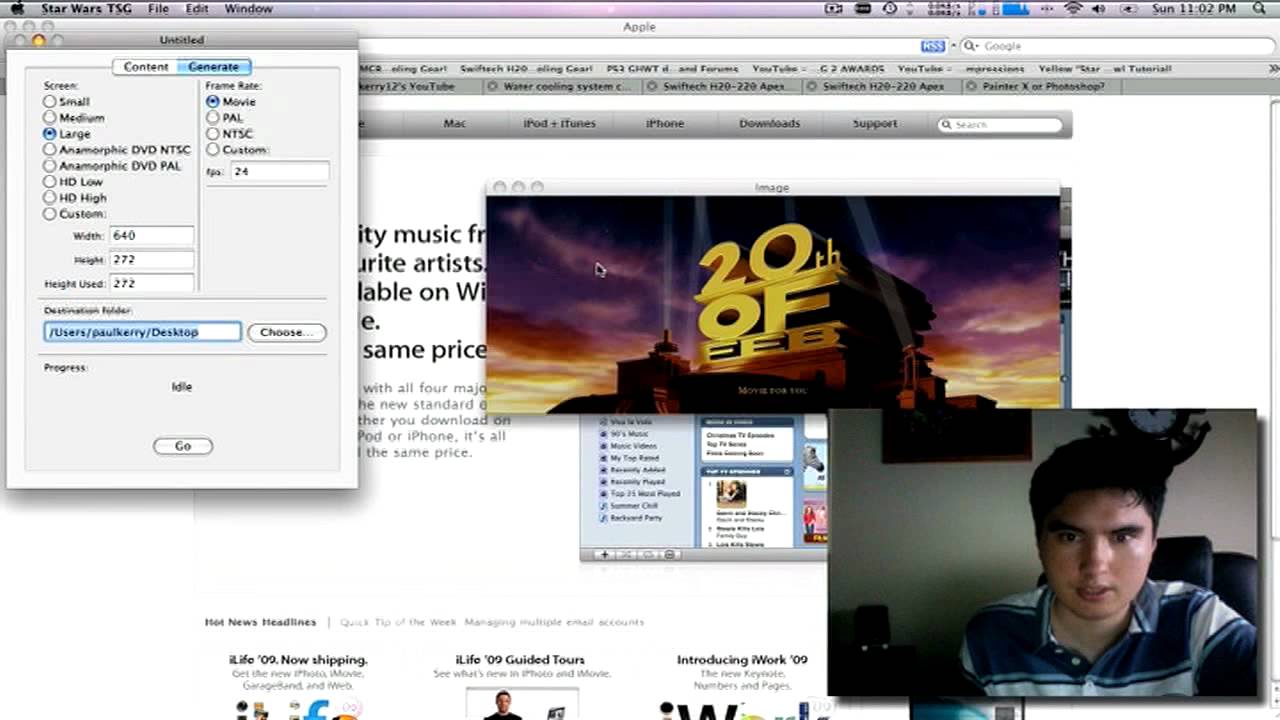Open Downloads in Apple navigation

tap(770, 124)
